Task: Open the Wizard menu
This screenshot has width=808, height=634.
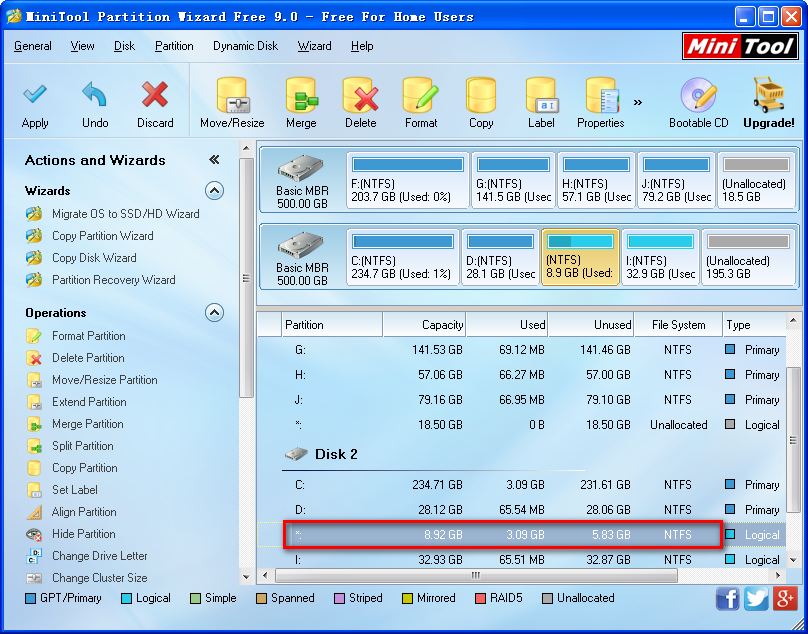Action: [x=314, y=46]
